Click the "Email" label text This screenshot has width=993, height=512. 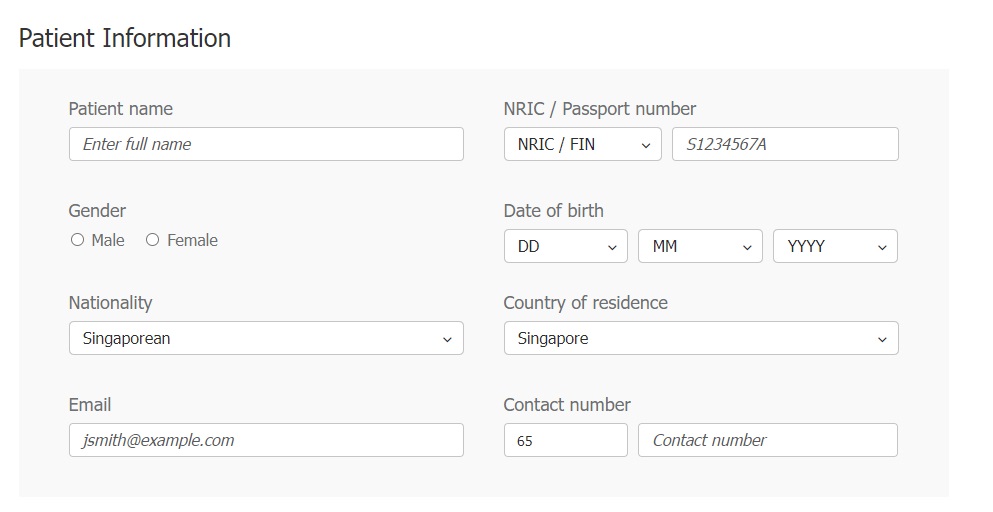(90, 405)
